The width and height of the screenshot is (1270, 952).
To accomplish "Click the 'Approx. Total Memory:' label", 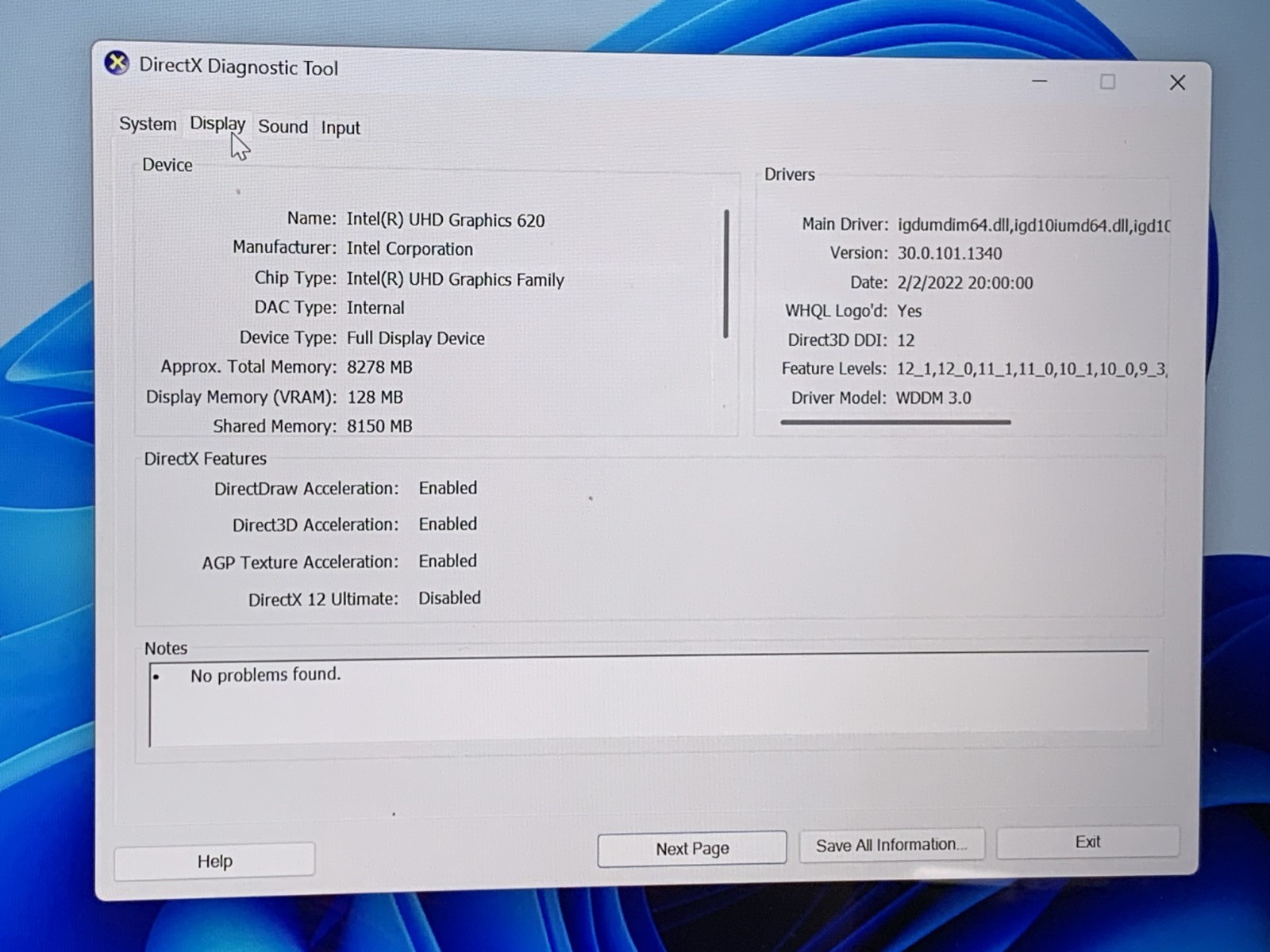I will click(248, 367).
